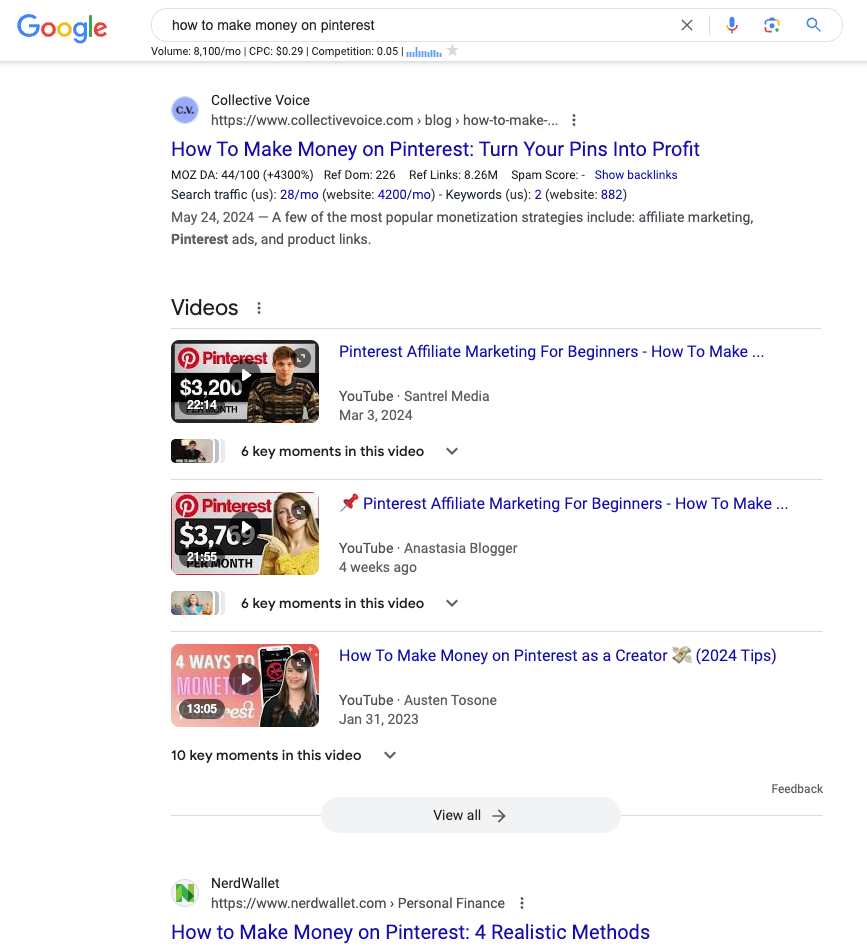Viewport: 867px width, 946px height.
Task: Click the 4200/mo website traffic link
Action: point(404,195)
